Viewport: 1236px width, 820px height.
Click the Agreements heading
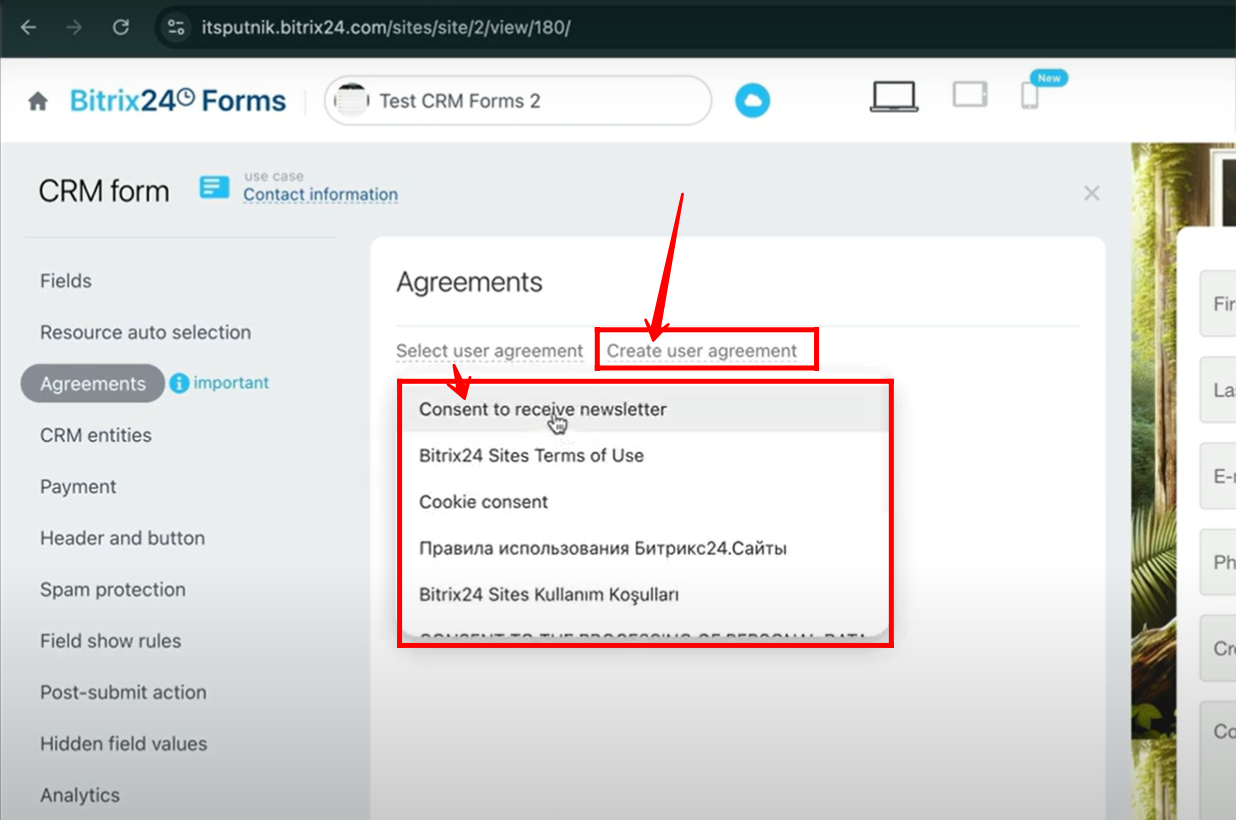[469, 282]
